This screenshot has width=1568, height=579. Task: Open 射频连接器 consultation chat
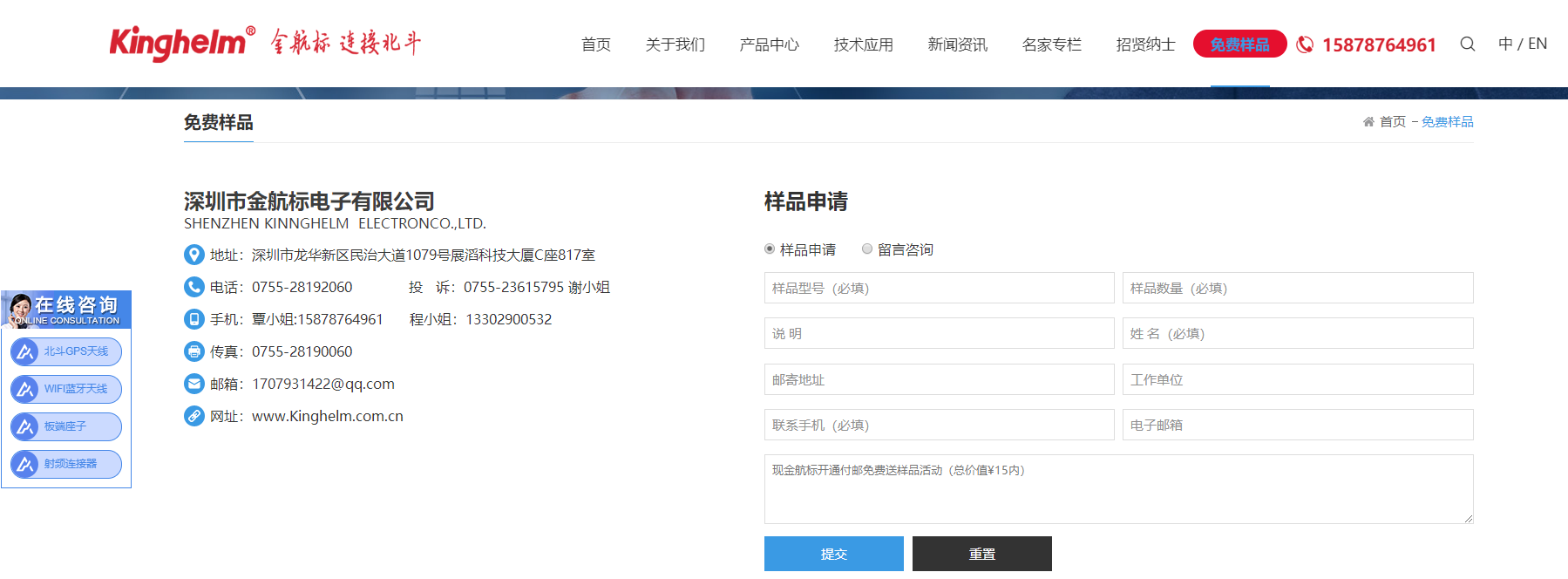pyautogui.click(x=66, y=464)
